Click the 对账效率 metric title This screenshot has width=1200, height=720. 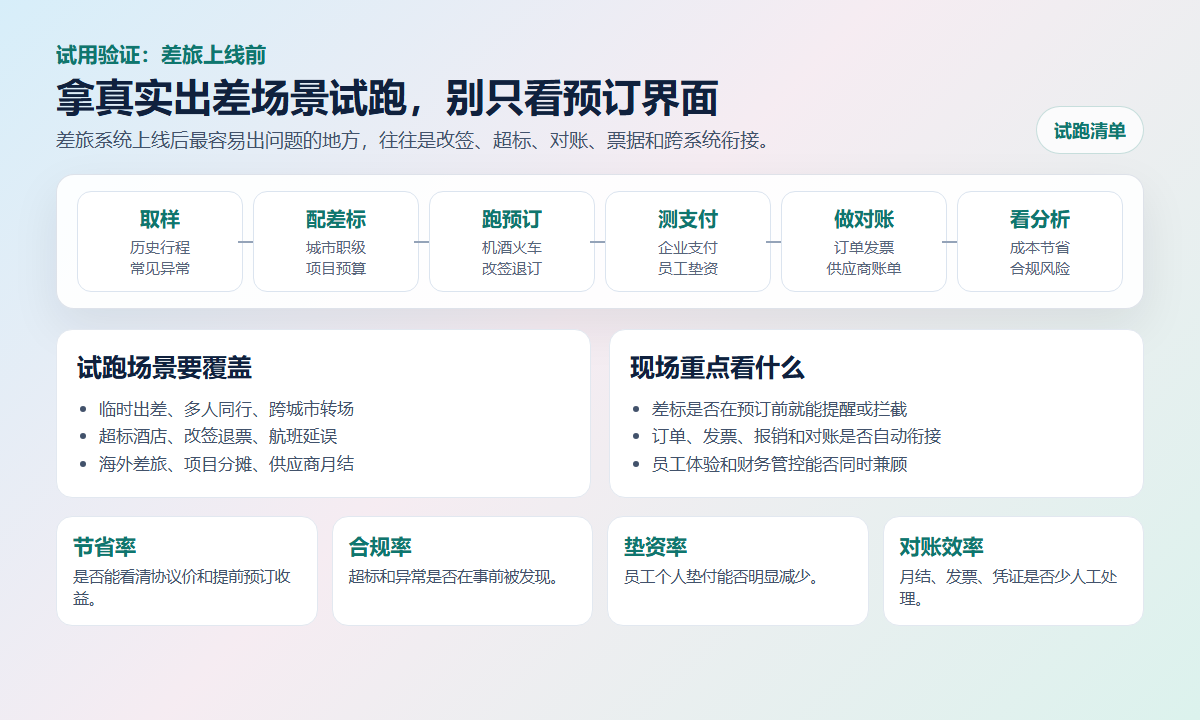pos(941,547)
